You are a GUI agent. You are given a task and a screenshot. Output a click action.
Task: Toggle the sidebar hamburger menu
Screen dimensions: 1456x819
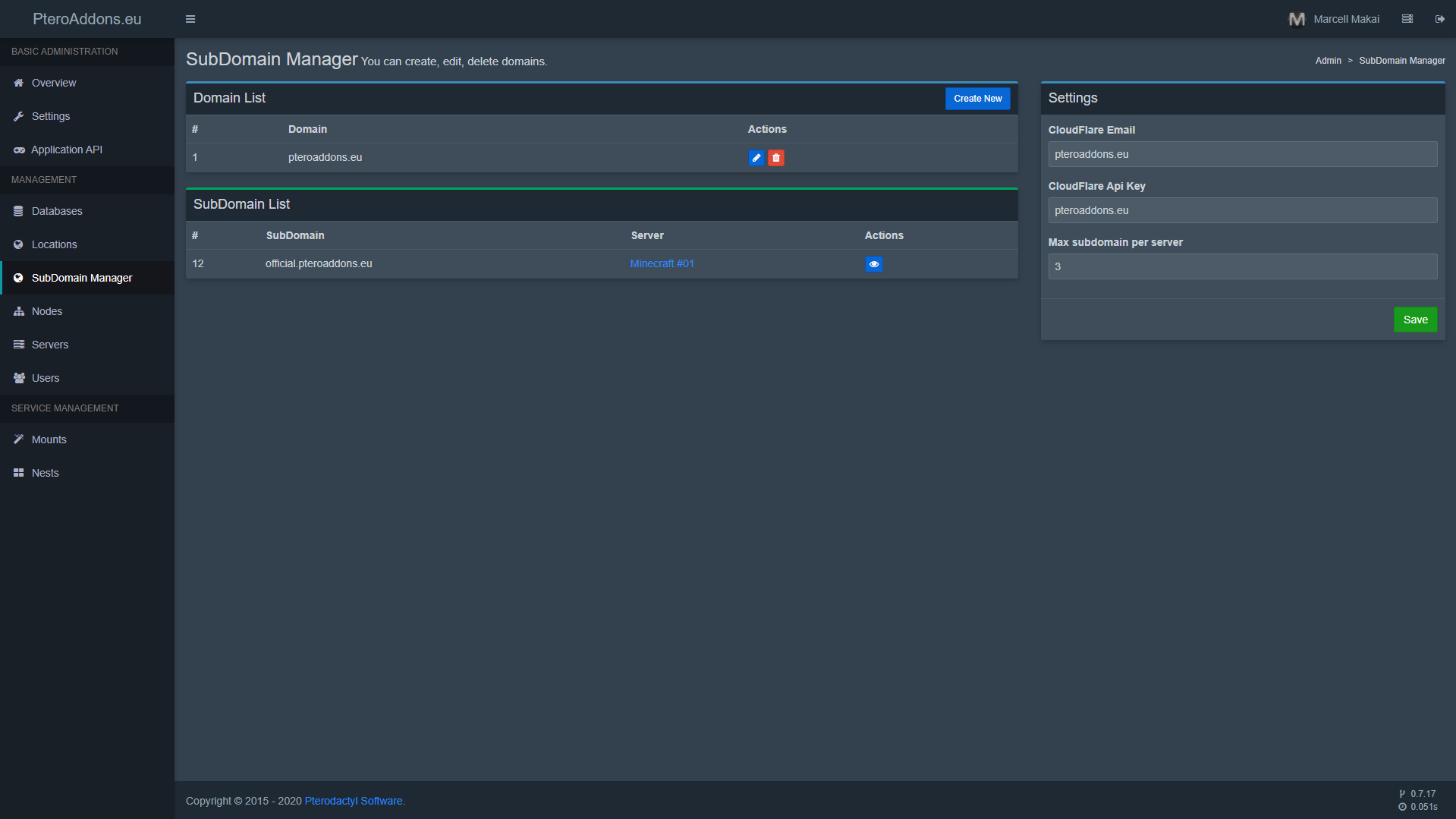[x=190, y=19]
